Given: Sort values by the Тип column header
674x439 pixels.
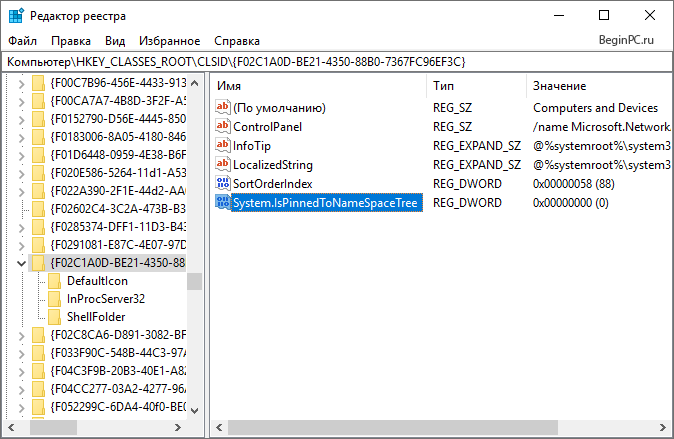Looking at the screenshot, I should pos(477,86).
